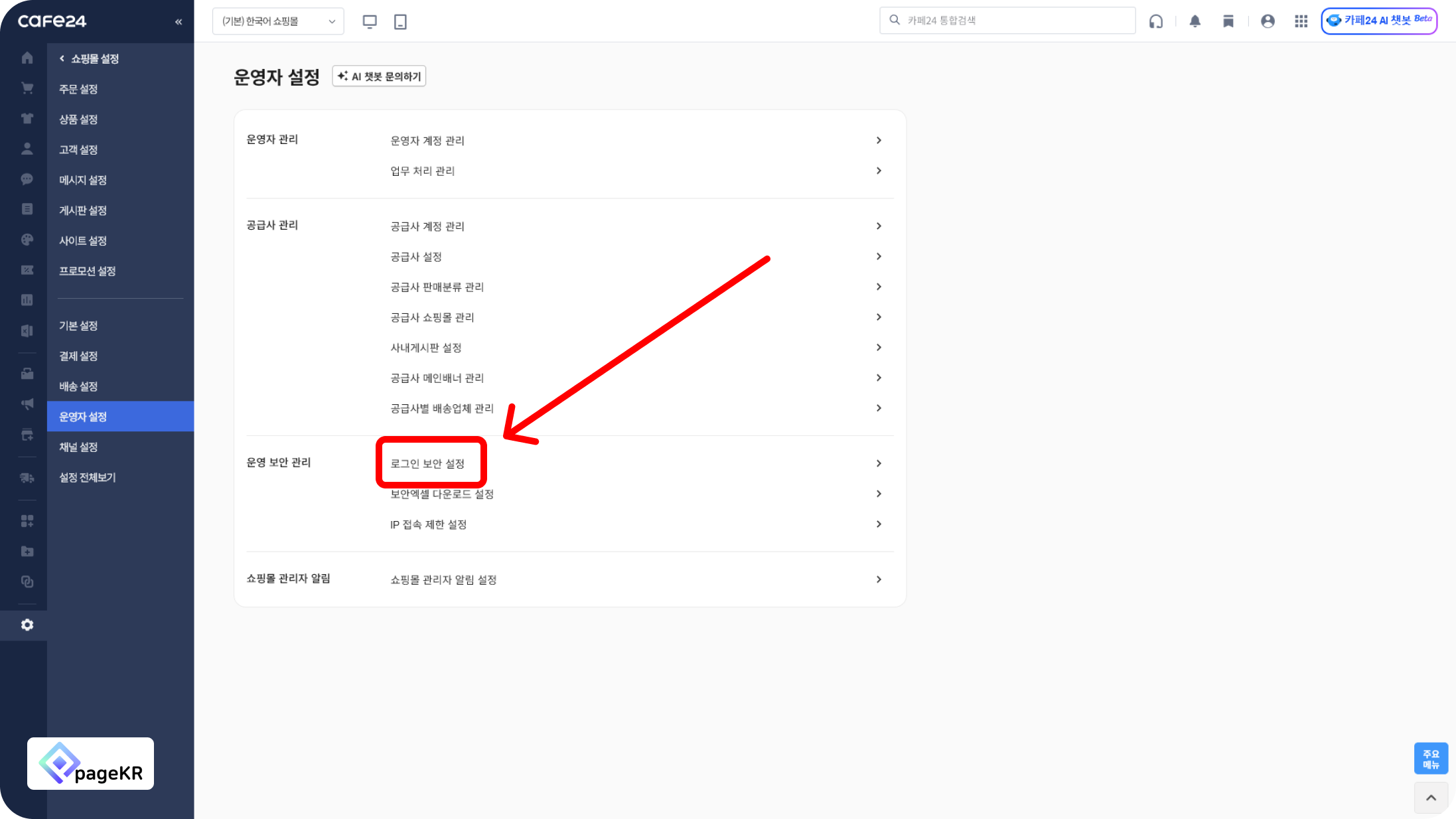
Task: Open the shopping cart orders icon
Action: 27,88
